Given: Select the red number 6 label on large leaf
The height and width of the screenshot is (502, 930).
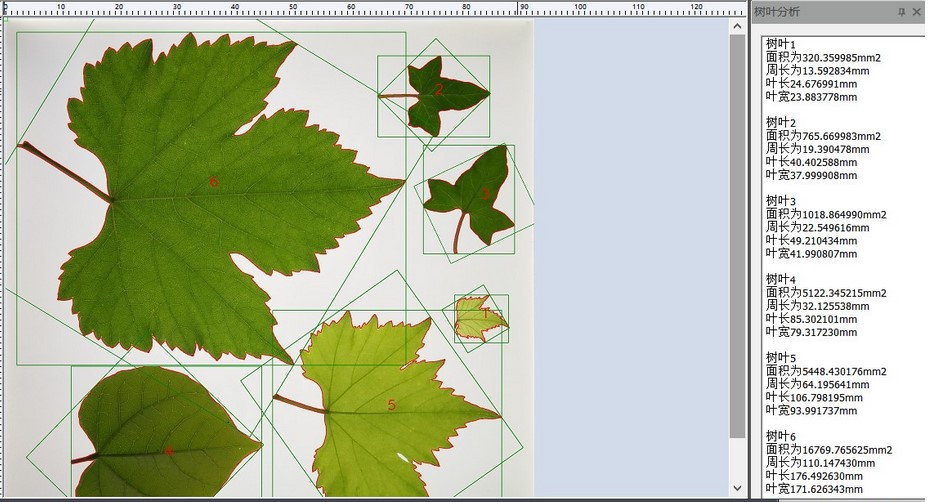Looking at the screenshot, I should (x=214, y=182).
